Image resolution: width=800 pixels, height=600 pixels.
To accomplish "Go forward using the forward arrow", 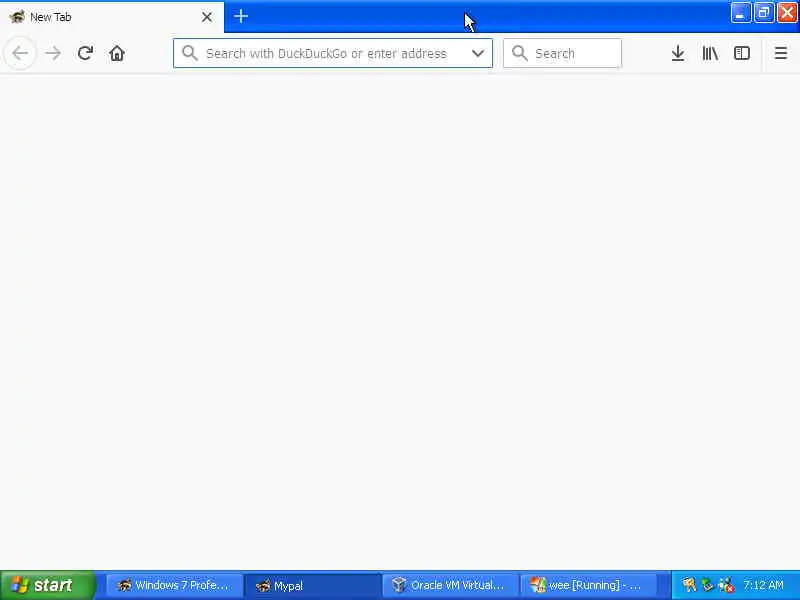I will (53, 53).
